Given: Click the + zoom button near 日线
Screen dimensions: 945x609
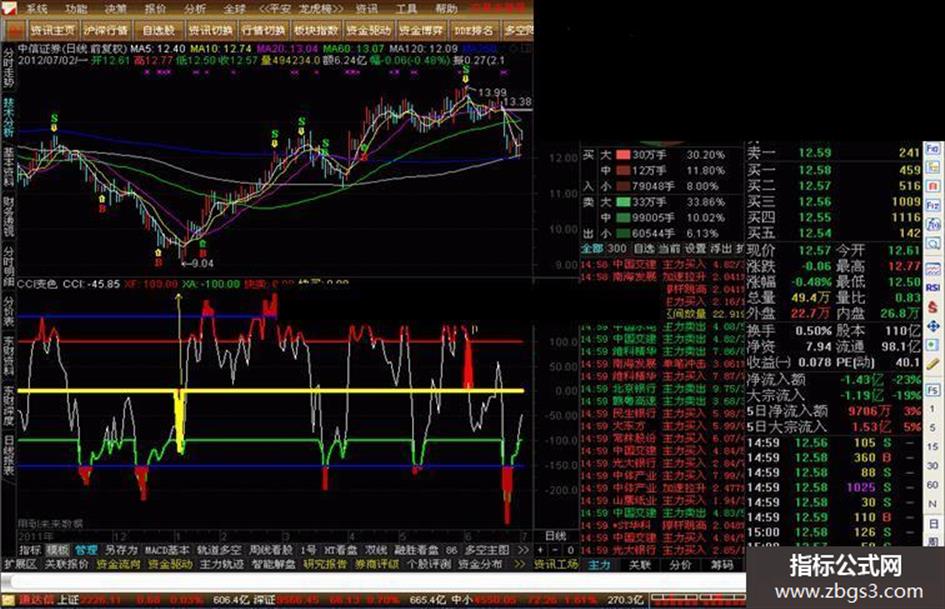Looking at the screenshot, I should [541, 550].
